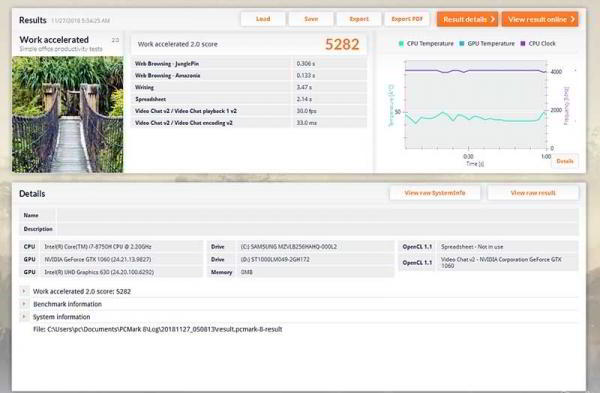Export results as PDF
600x393 pixels.
pyautogui.click(x=407, y=19)
